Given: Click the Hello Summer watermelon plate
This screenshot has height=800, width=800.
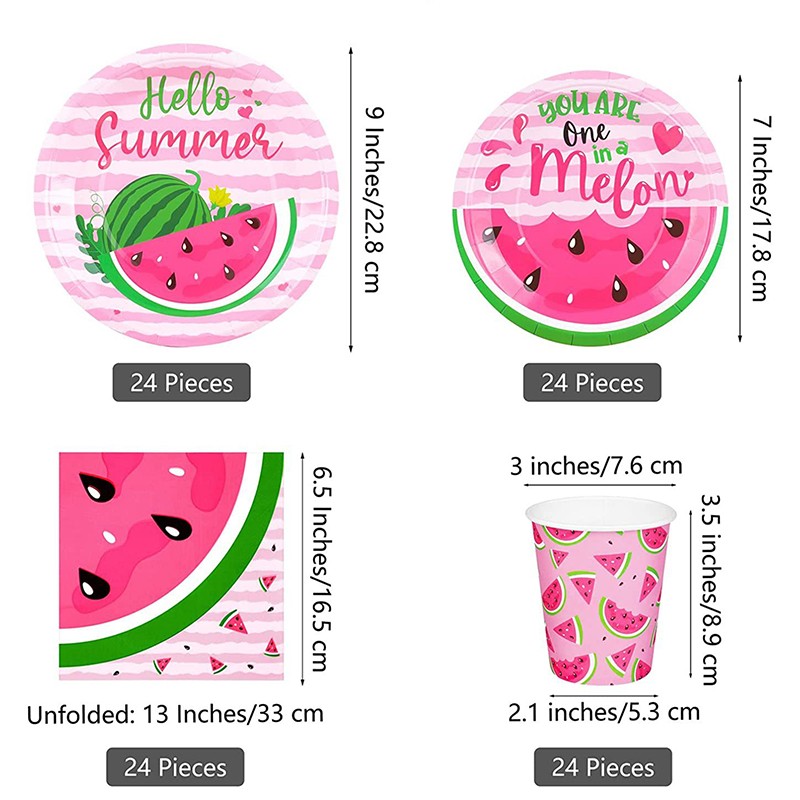Looking at the screenshot, I should (186, 194).
